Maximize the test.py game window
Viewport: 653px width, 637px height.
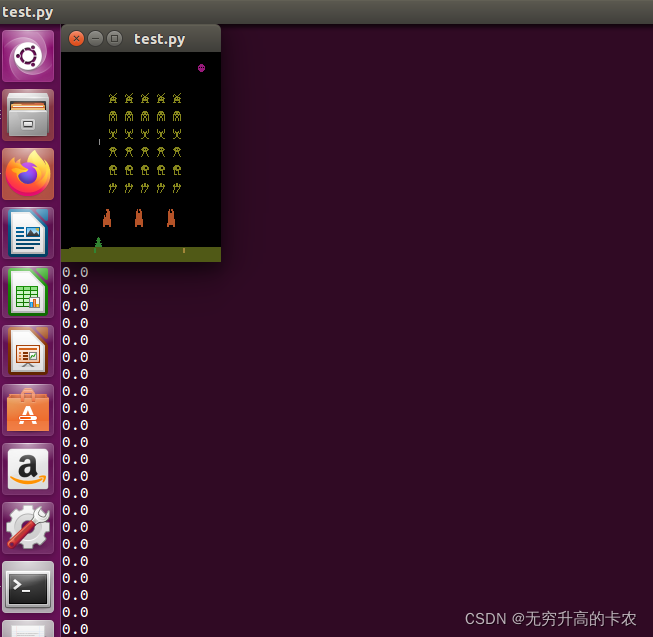click(x=115, y=39)
